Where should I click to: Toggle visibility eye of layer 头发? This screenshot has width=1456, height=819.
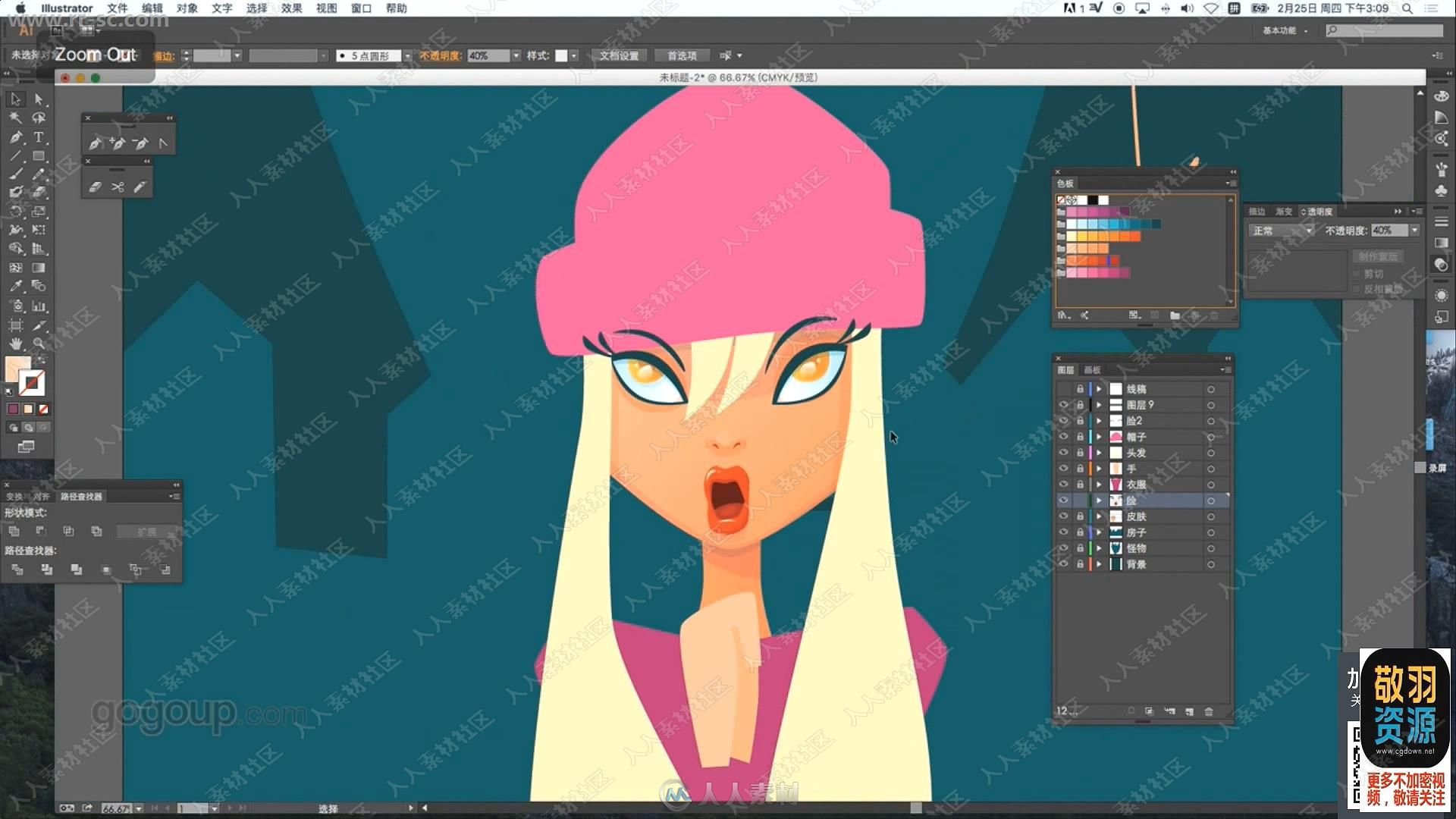[1063, 453]
